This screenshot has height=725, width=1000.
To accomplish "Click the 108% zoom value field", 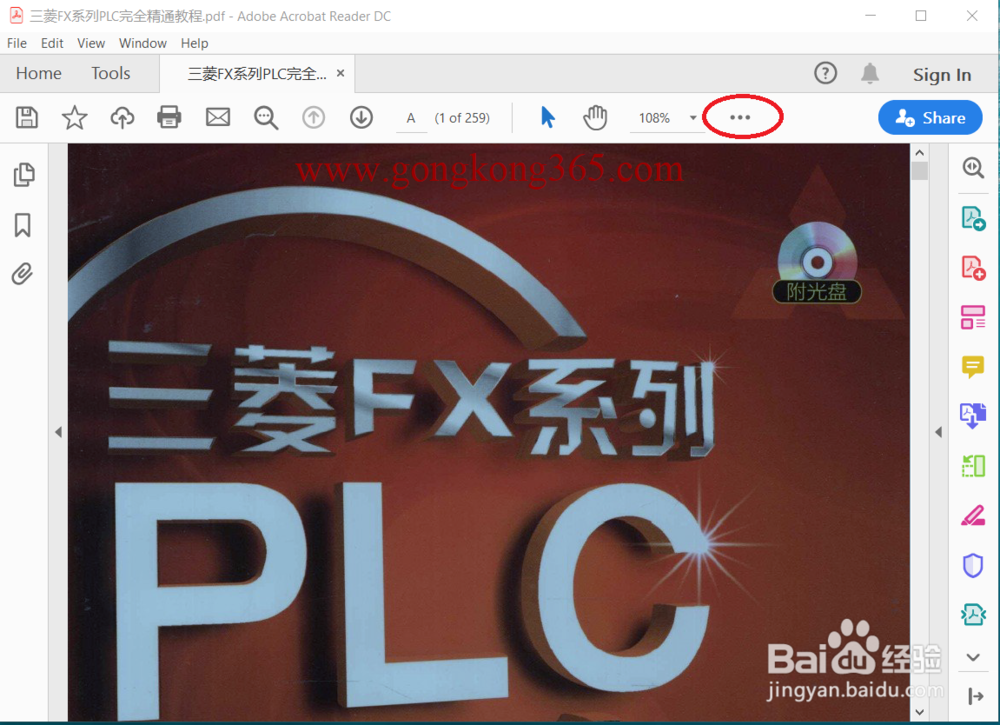I will tap(656, 118).
